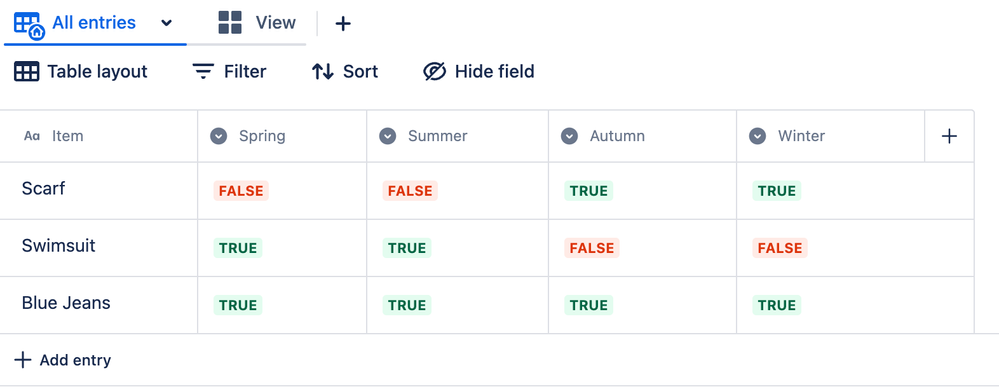Add a new view with the plus icon
The height and width of the screenshot is (389, 999).
tap(343, 24)
